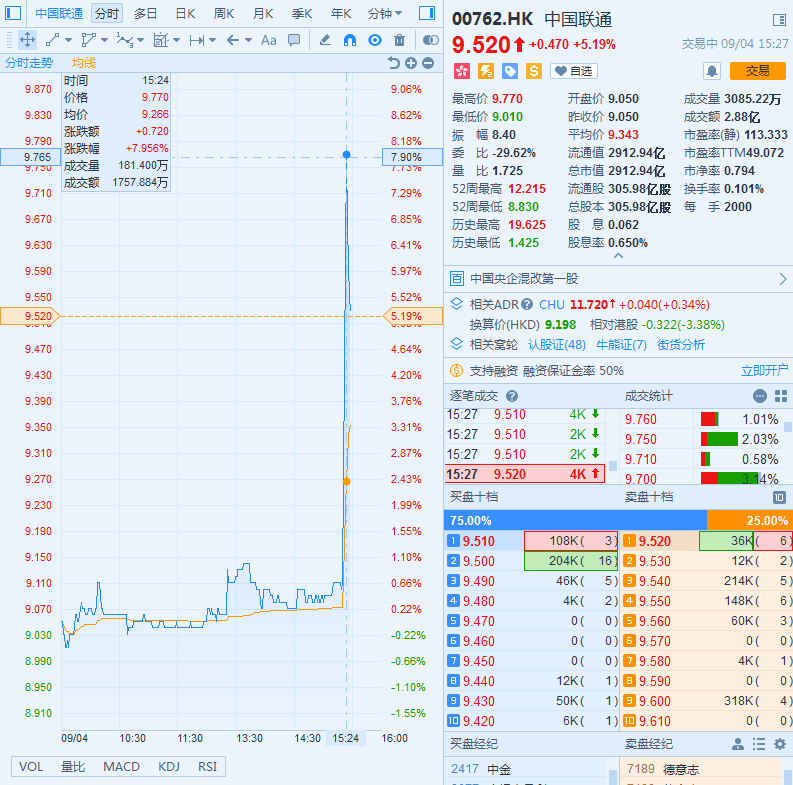The height and width of the screenshot is (785, 793).
Task: Select the move crosshair cursor tool
Action: [x=27, y=40]
